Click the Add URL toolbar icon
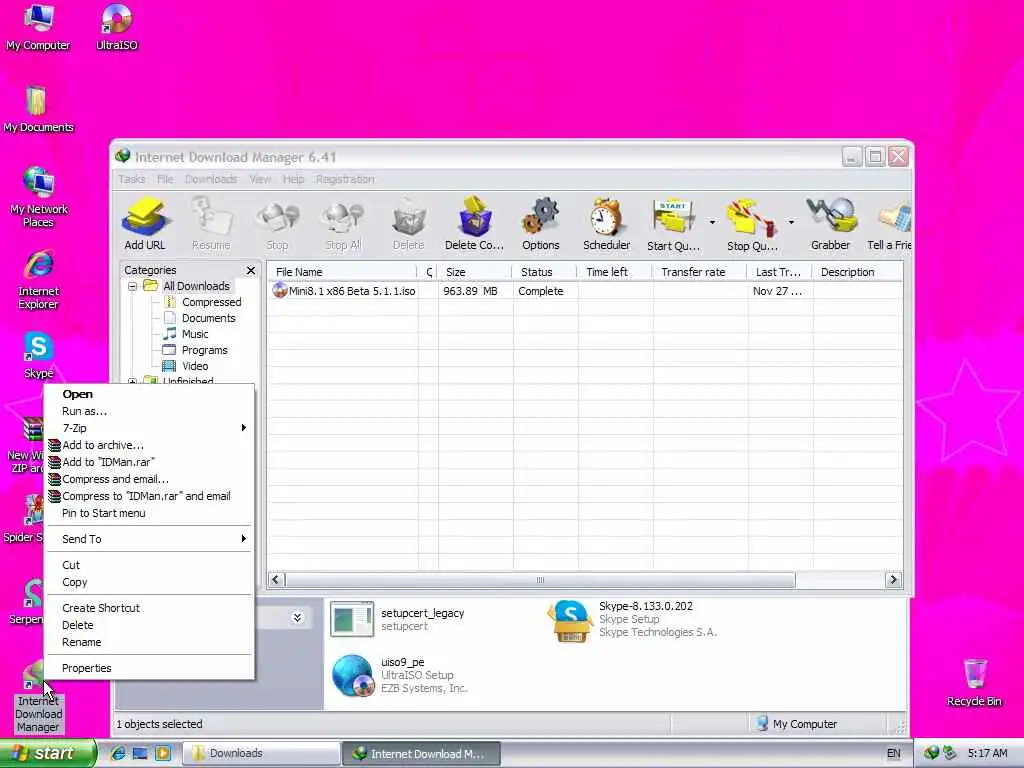The width and height of the screenshot is (1024, 768). click(144, 224)
